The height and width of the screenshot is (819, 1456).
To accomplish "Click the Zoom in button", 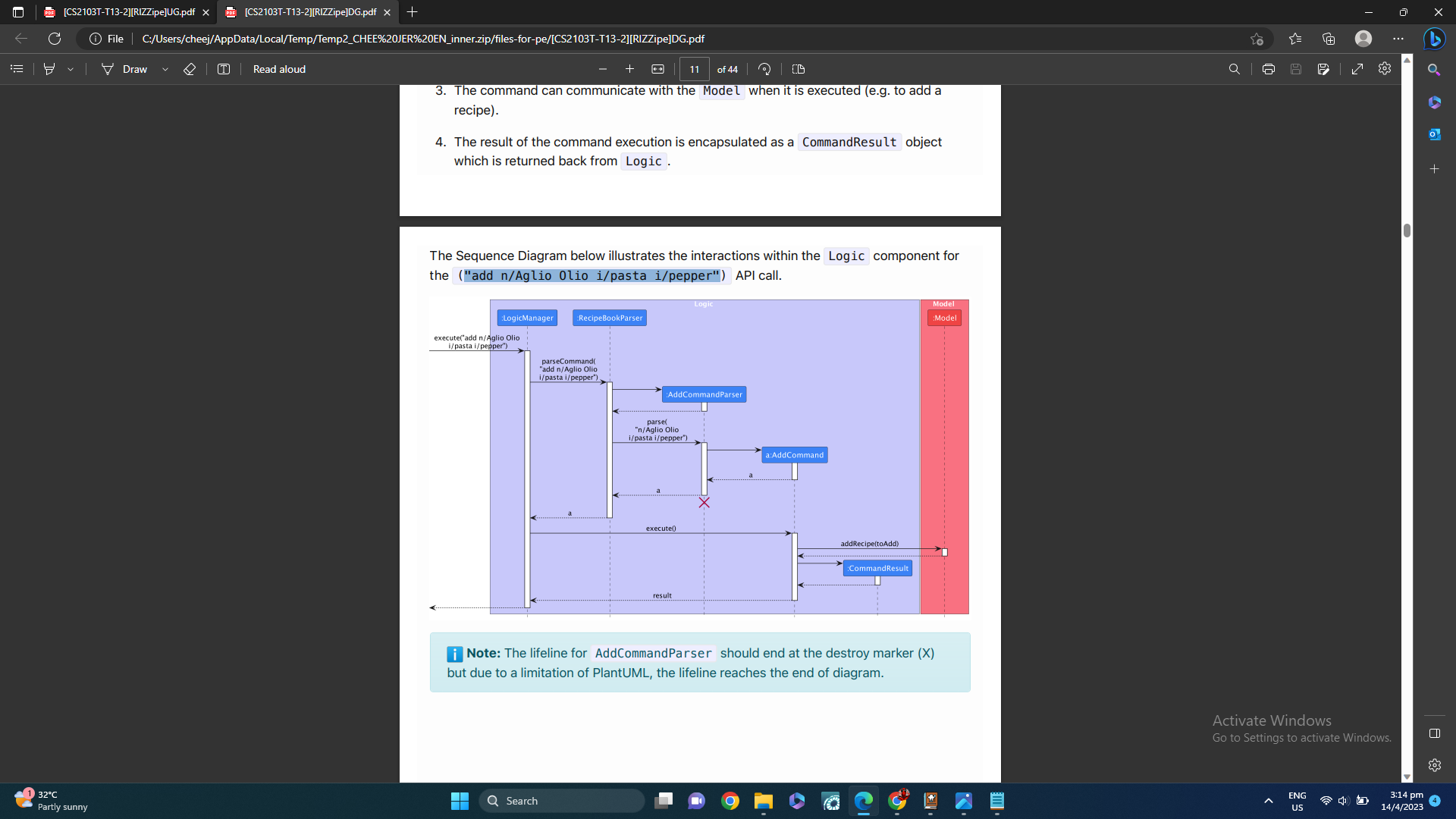I will pos(629,69).
